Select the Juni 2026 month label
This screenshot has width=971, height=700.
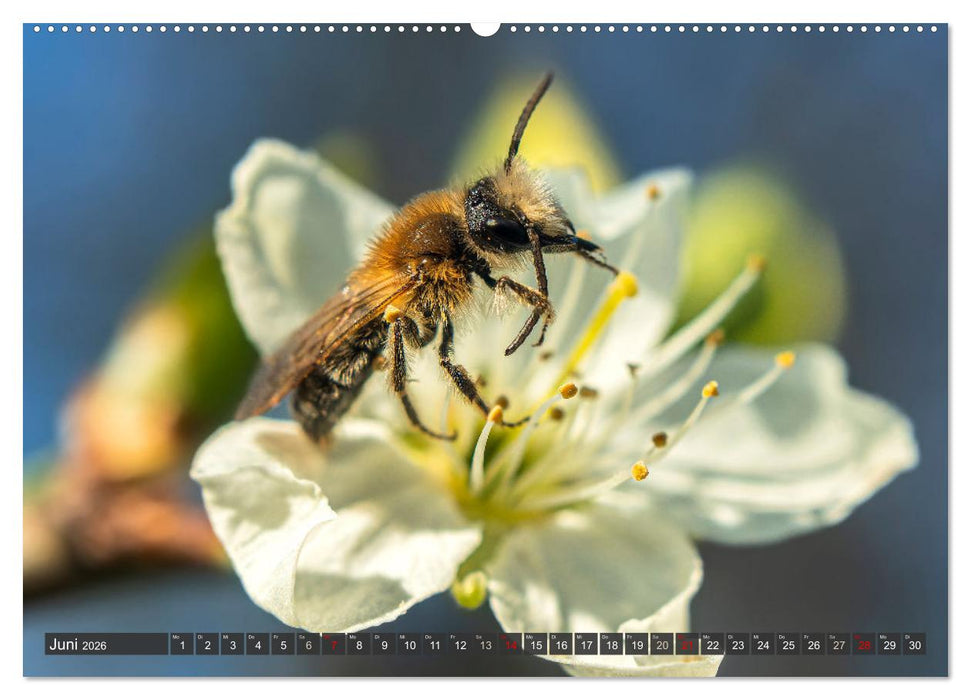(62, 645)
